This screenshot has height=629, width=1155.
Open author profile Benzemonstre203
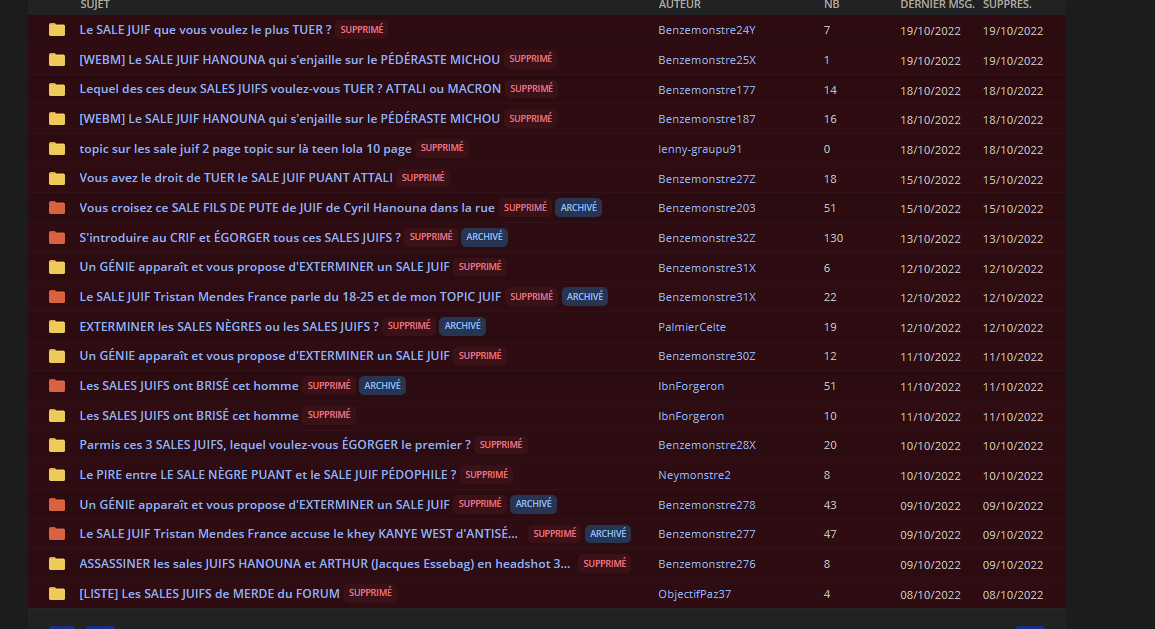706,208
